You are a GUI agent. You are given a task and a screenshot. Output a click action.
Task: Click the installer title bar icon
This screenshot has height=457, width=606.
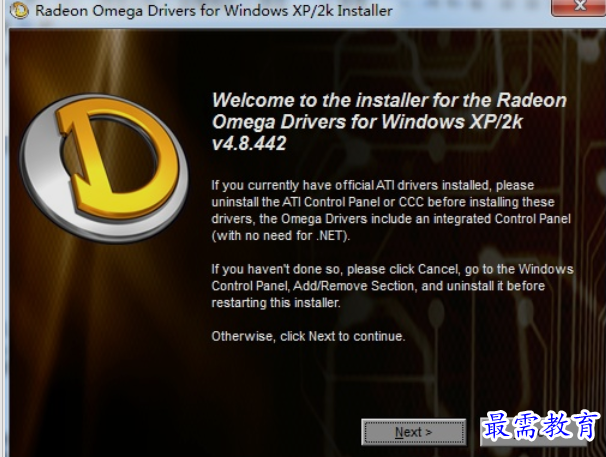pyautogui.click(x=19, y=10)
